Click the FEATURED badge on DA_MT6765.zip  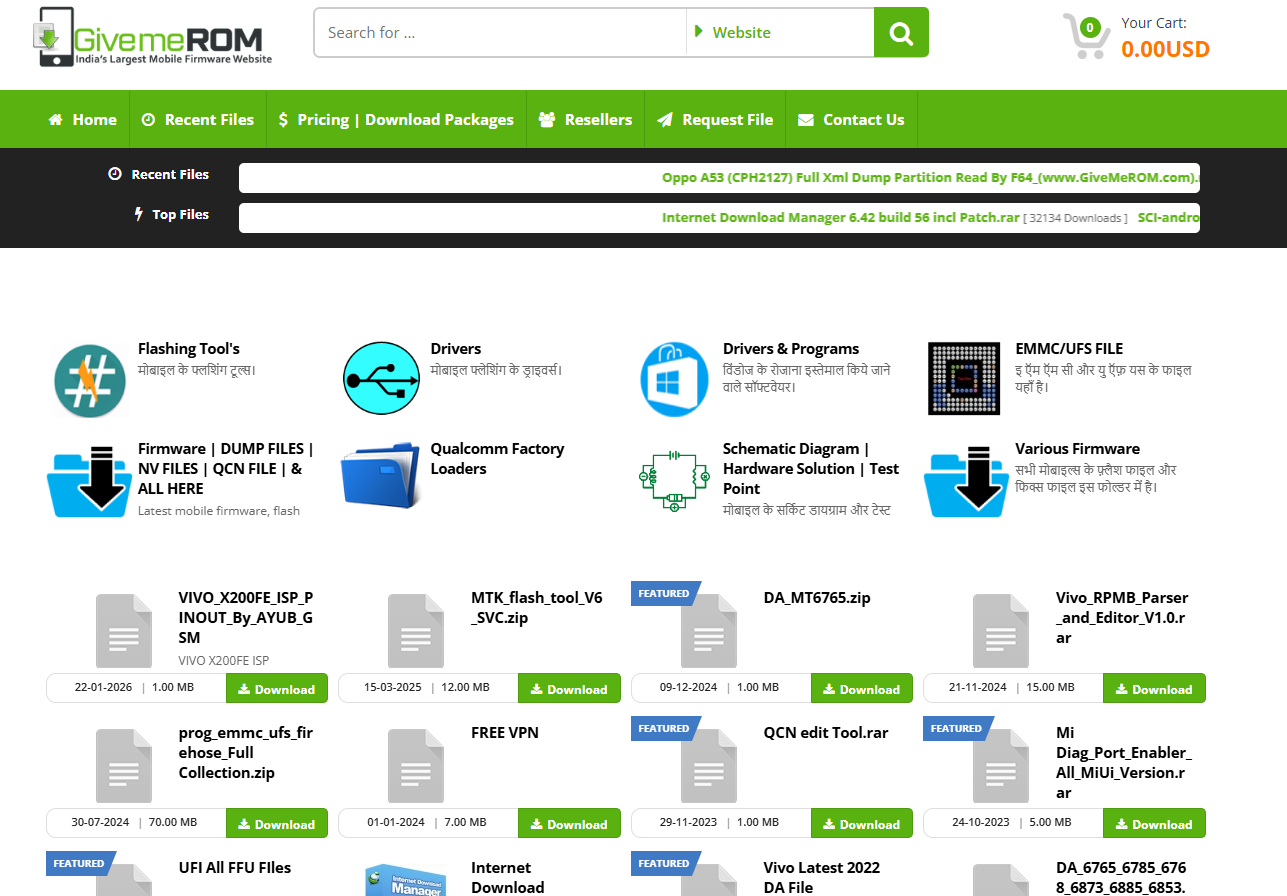[x=665, y=593]
